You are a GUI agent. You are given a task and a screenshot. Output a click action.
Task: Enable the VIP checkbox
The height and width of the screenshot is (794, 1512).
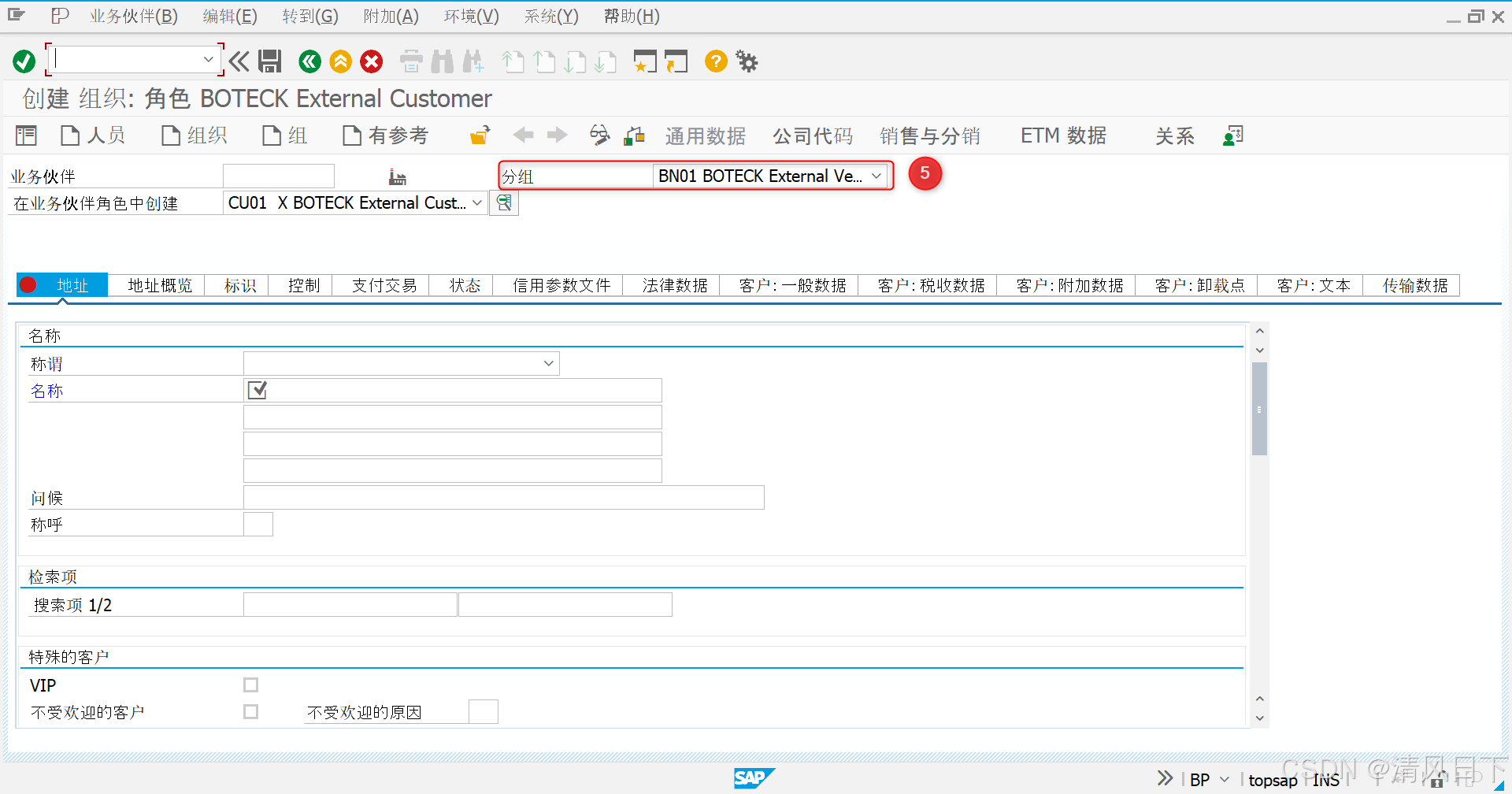point(250,685)
